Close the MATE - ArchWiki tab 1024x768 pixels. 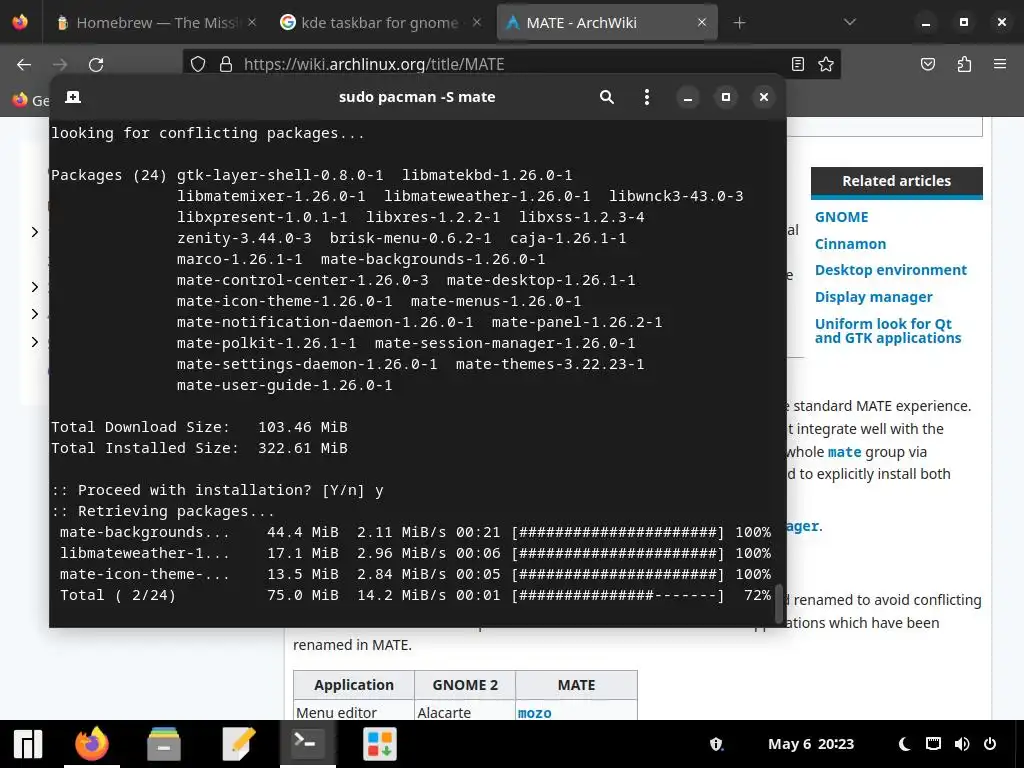(702, 22)
